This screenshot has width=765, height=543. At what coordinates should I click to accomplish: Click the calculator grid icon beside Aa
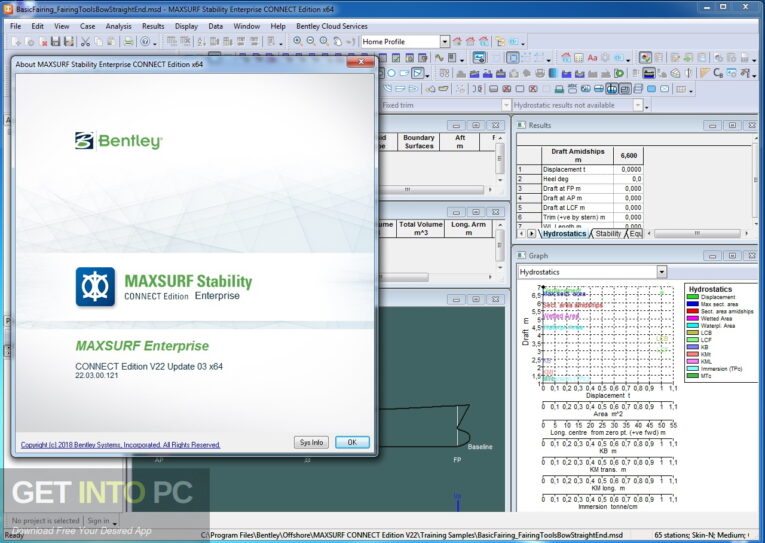(x=579, y=58)
